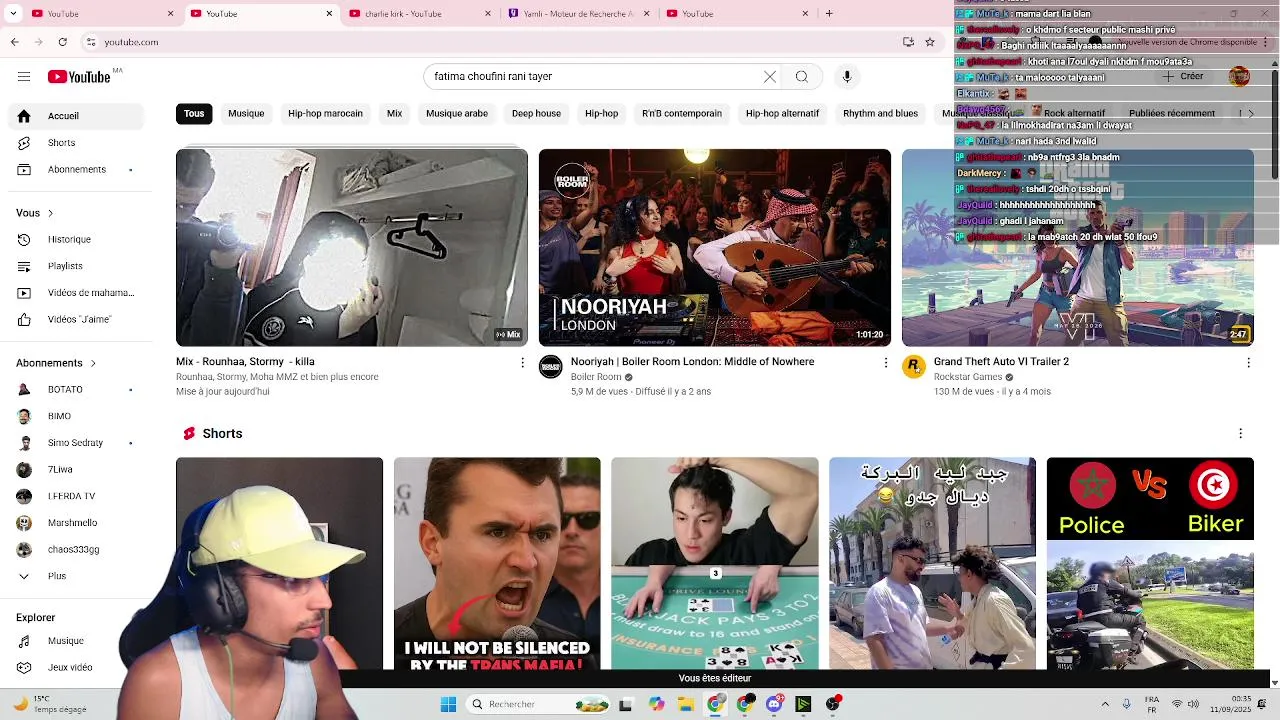The image size is (1280, 720).
Task: Select the Rhythm and blues chip
Action: 880,113
